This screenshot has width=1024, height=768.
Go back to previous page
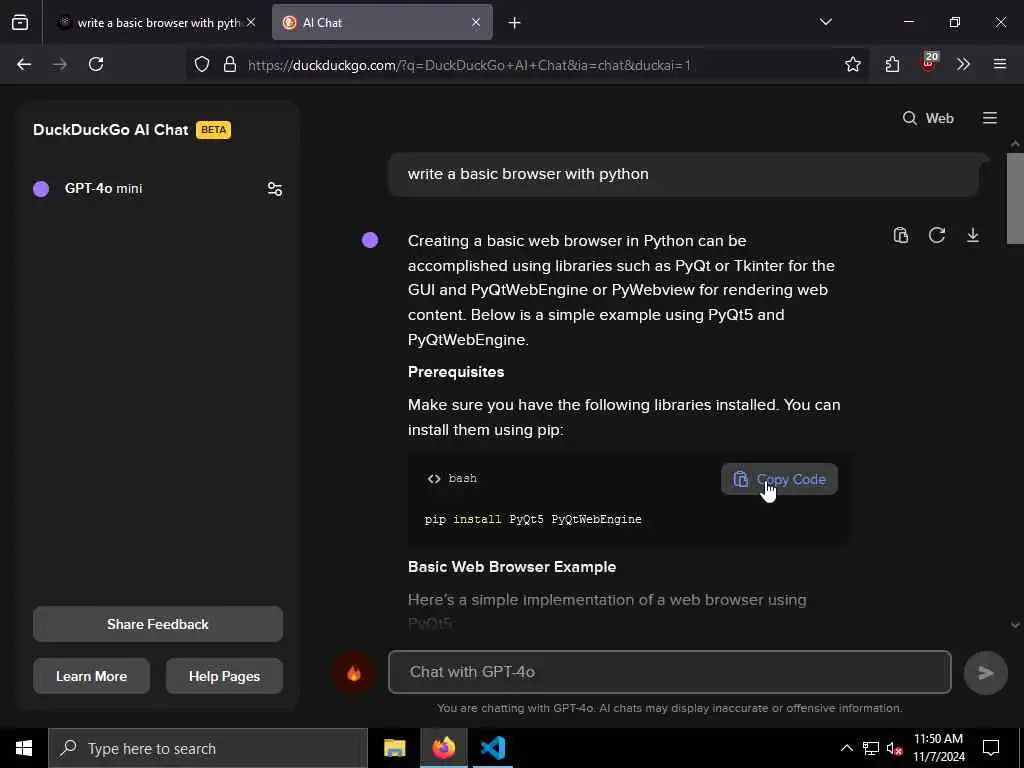click(24, 64)
